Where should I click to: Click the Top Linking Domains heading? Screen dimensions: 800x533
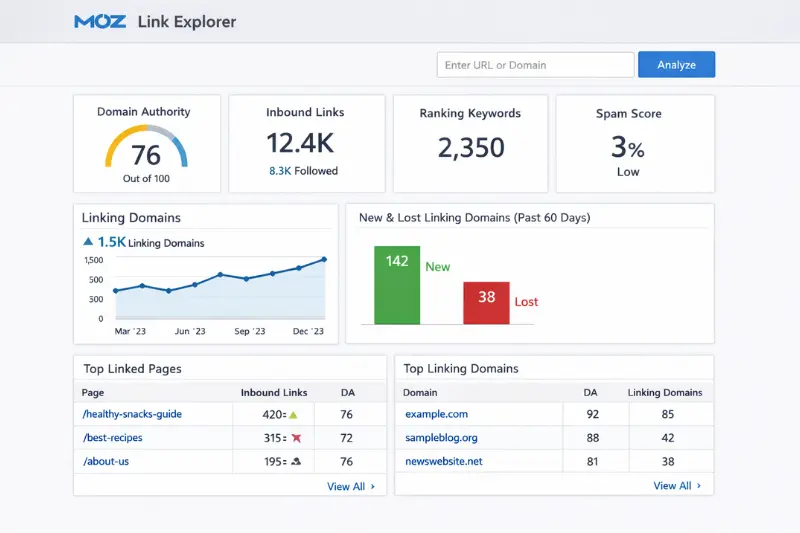(461, 368)
